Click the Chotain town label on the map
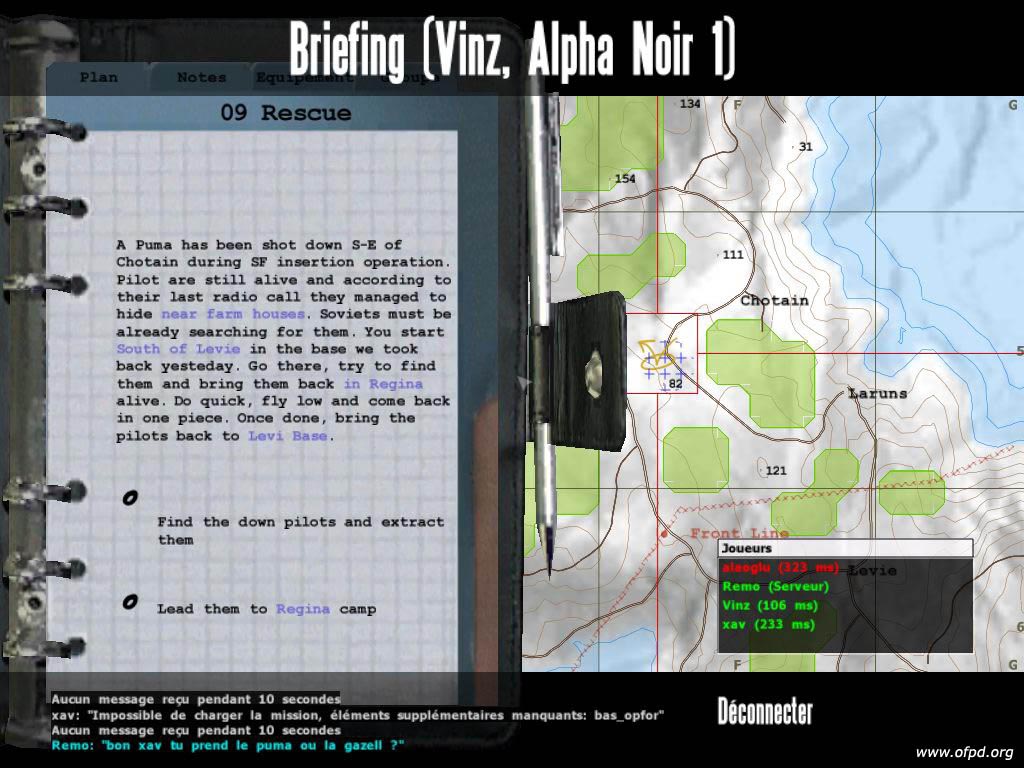This screenshot has height=768, width=1024. click(774, 300)
